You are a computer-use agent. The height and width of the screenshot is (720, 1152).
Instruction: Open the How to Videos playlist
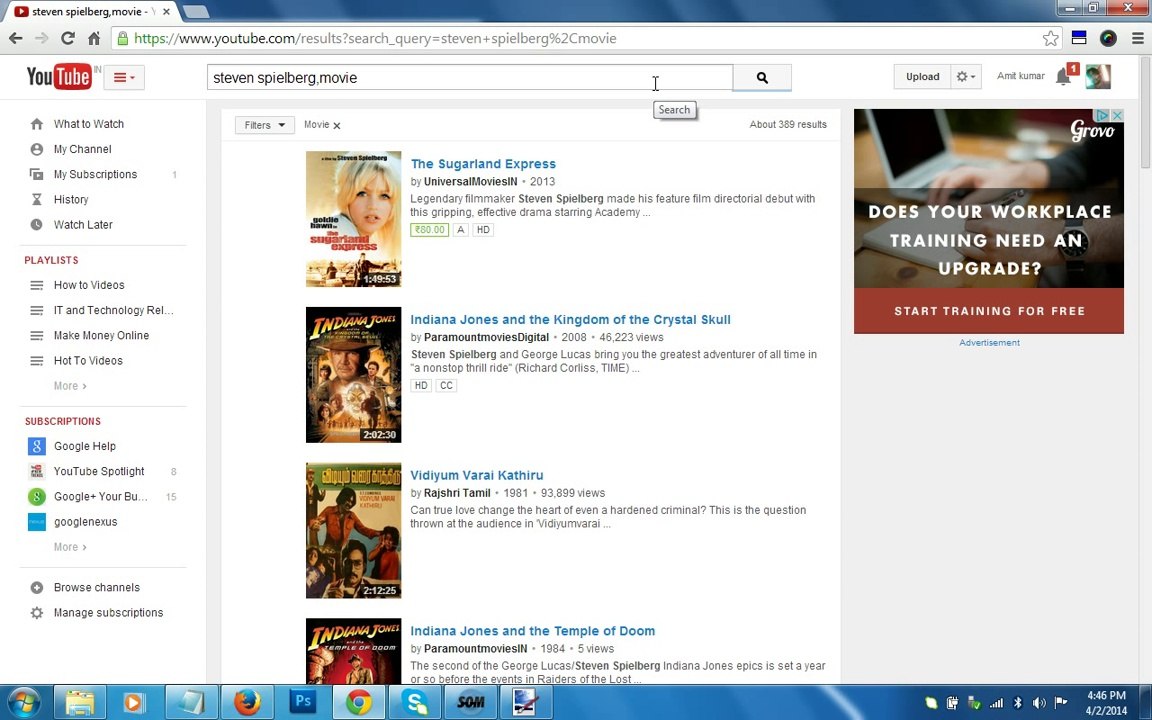[89, 285]
